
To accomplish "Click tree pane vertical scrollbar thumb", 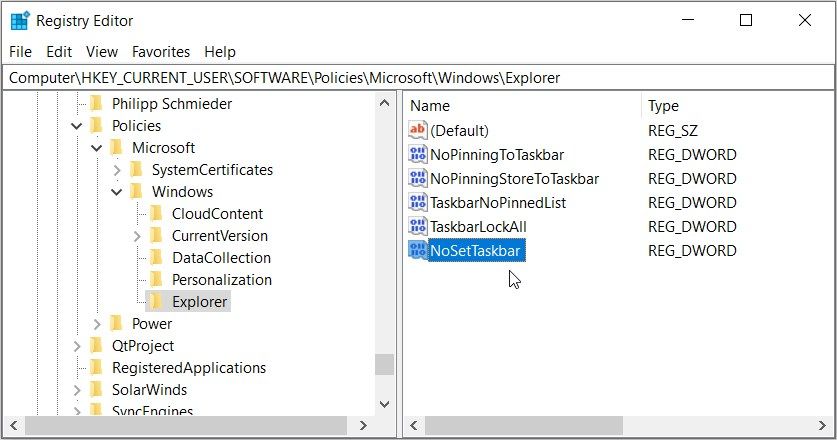I will pos(384,365).
